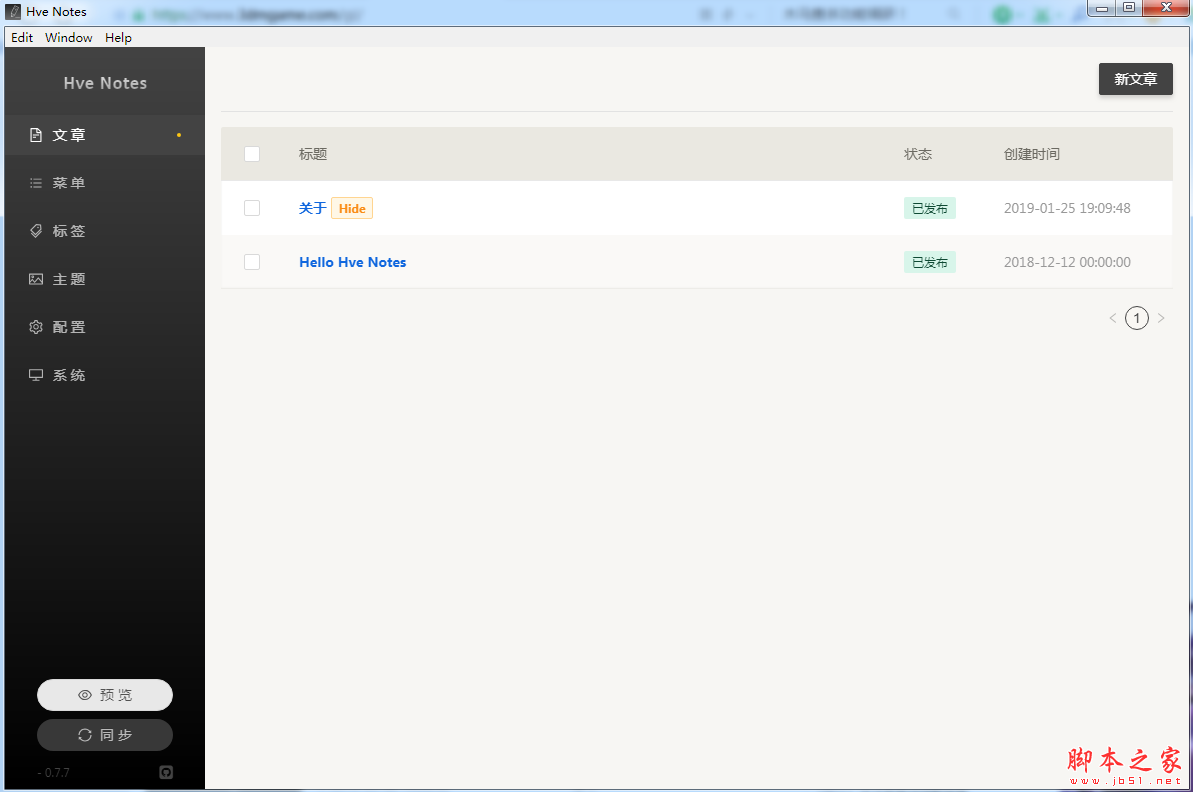Screen dimensions: 1193x792
Task: Click the menu list icon in sidebar
Action: [36, 183]
